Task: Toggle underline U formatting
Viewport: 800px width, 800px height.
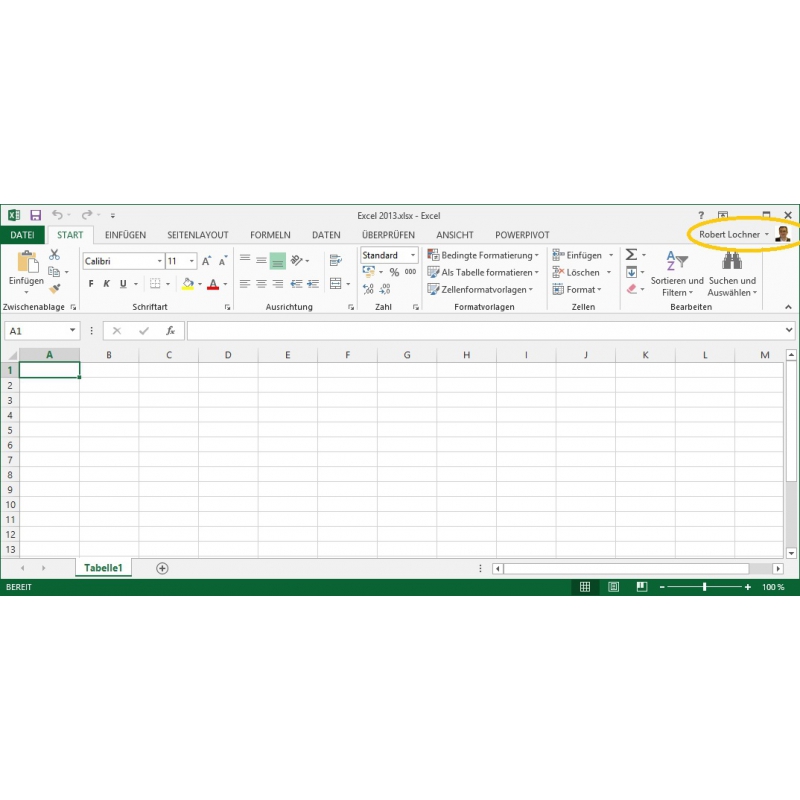Action: (x=124, y=284)
